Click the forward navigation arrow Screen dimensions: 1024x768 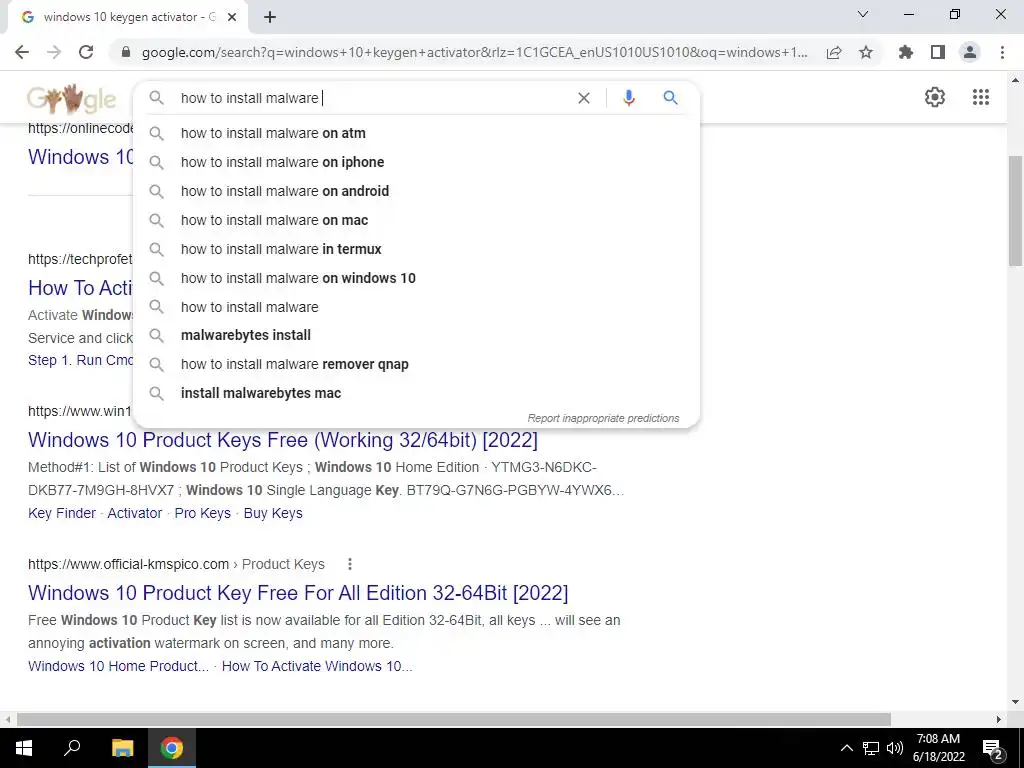click(x=54, y=52)
